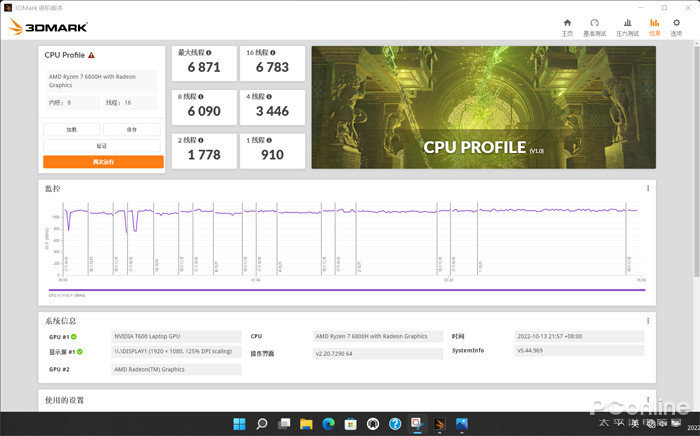700x436 pixels.
Task: Click the CPU field in system info panel
Action: point(378,336)
